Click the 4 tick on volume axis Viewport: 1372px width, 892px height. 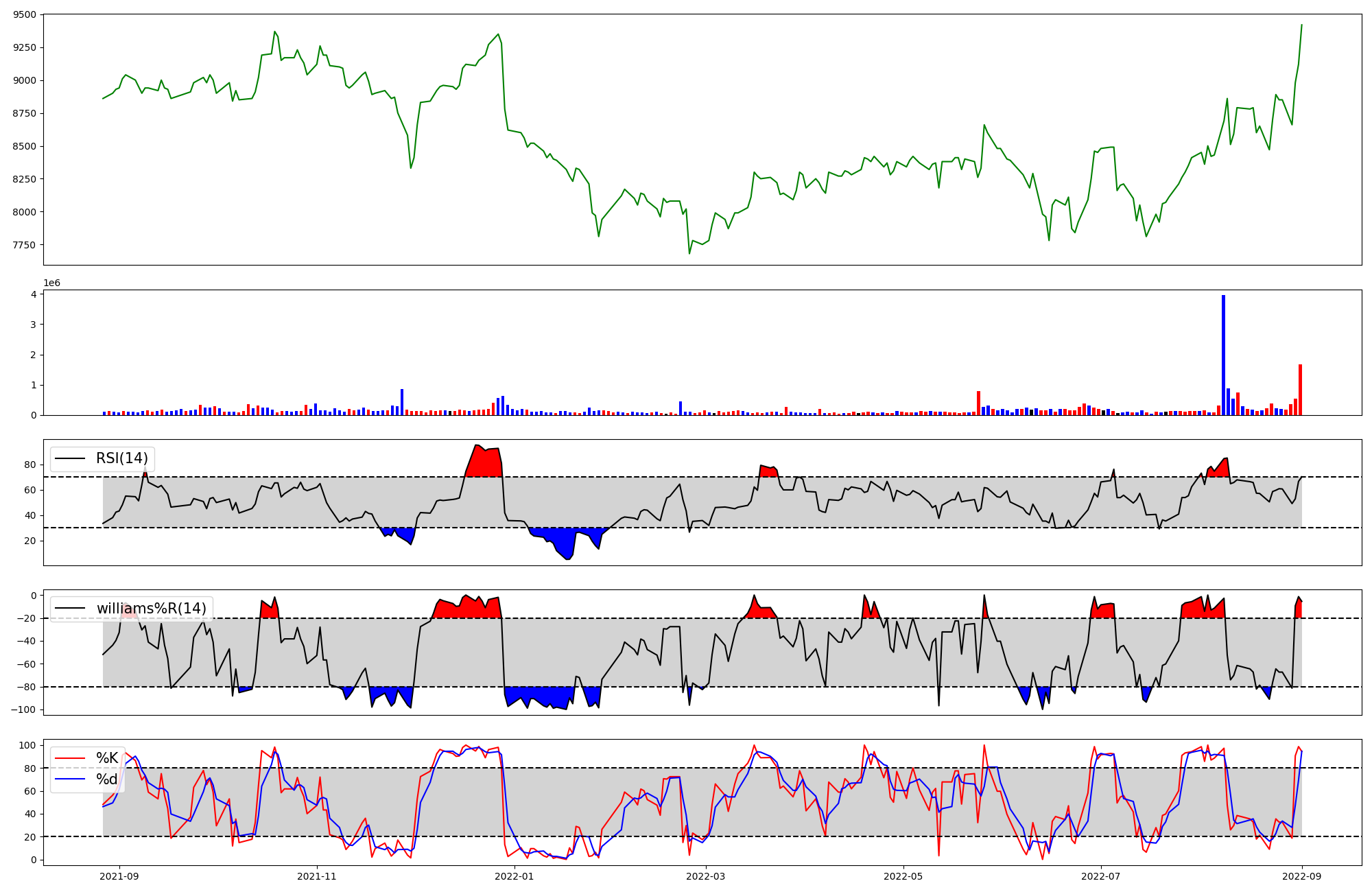pos(34,294)
